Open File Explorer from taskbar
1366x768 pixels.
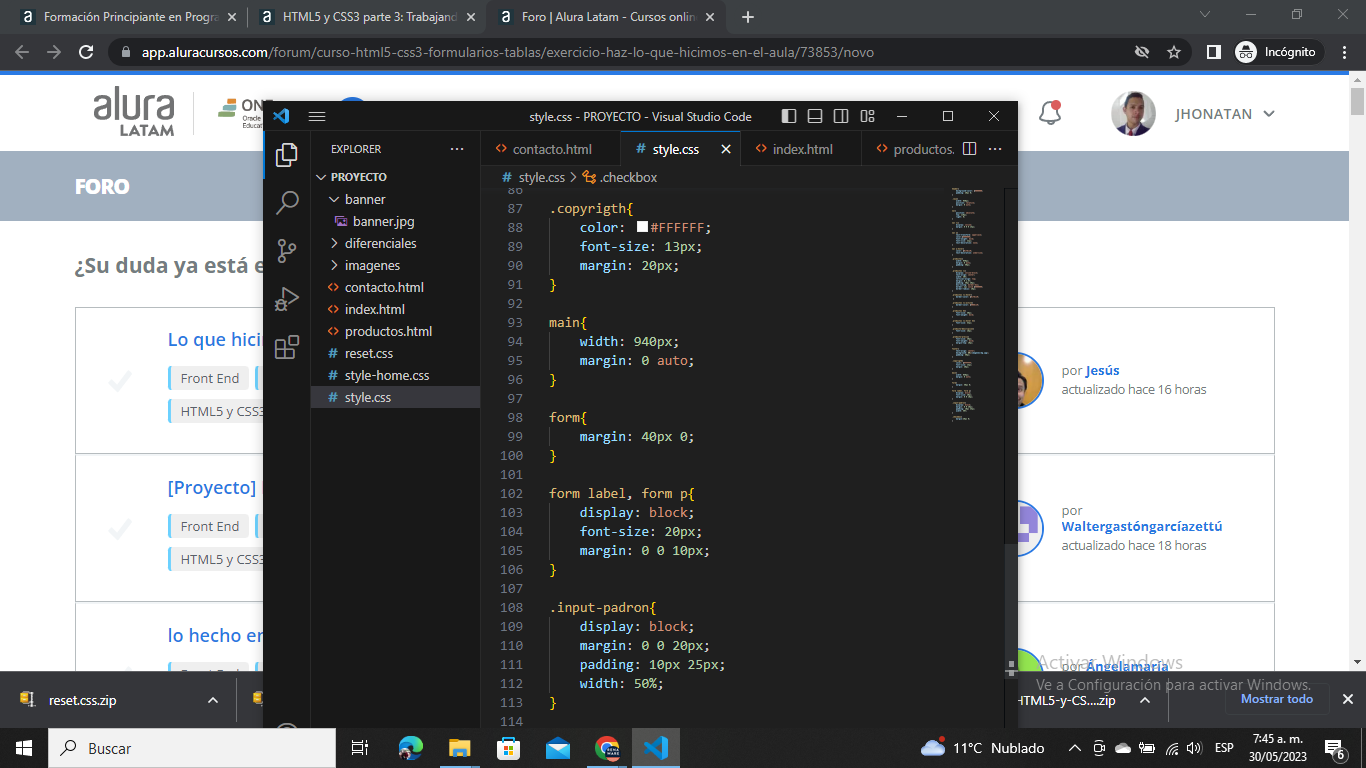point(459,748)
